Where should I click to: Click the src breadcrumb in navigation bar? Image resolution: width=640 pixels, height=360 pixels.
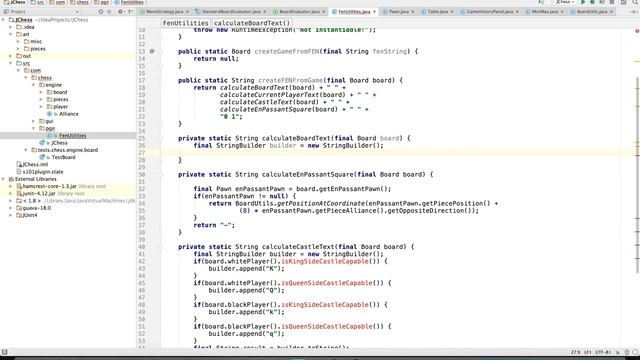pyautogui.click(x=37, y=2)
